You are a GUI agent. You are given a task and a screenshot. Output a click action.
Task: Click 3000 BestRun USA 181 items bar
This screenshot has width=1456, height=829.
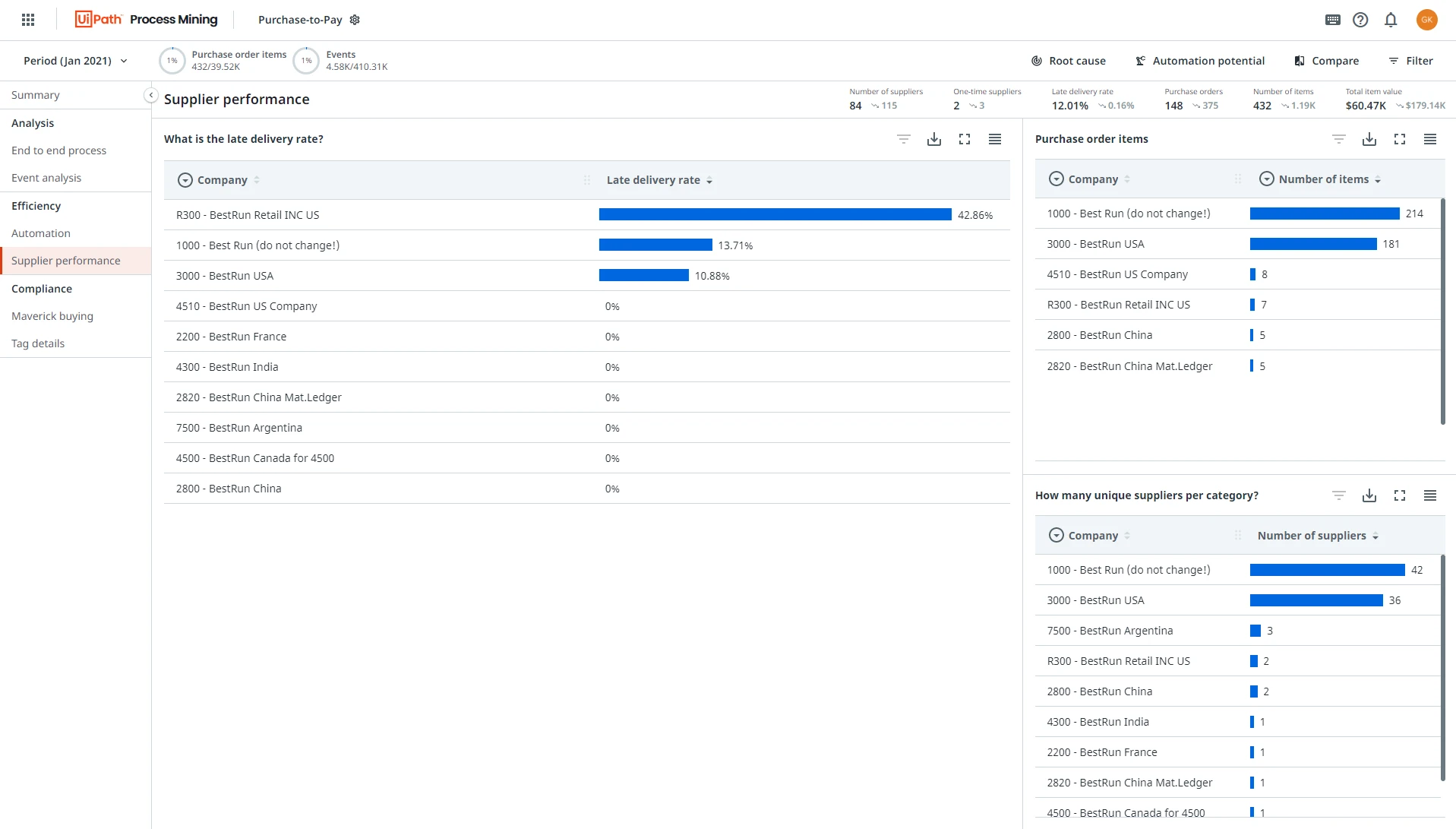click(x=1313, y=244)
